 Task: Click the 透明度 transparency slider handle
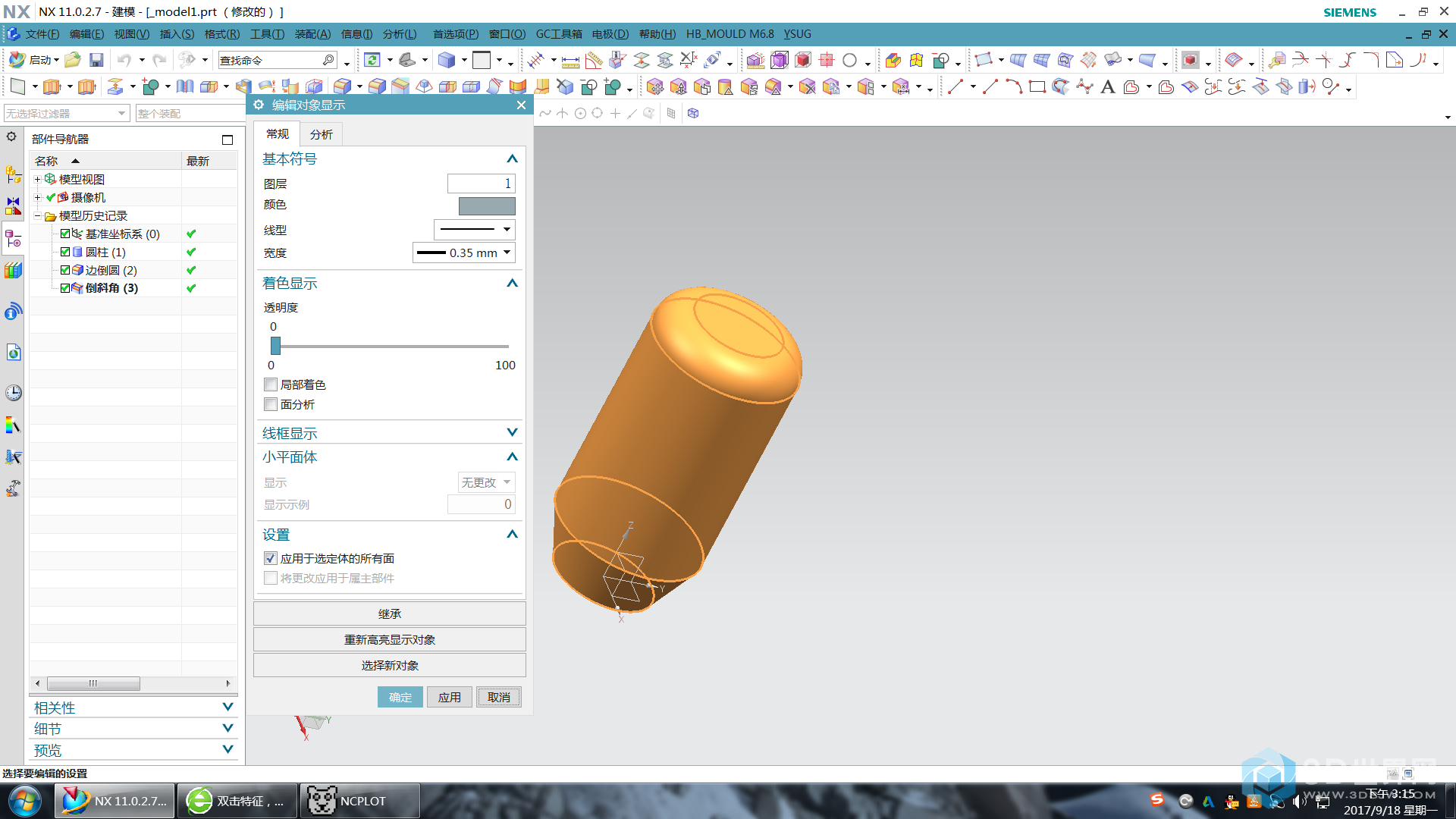276,346
